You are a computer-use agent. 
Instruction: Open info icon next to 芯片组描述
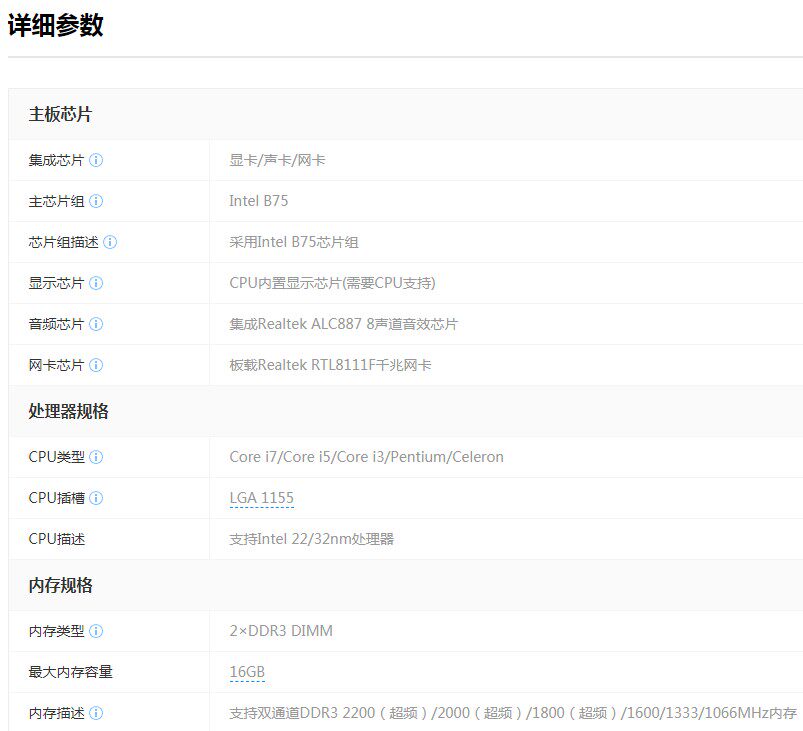click(x=110, y=242)
